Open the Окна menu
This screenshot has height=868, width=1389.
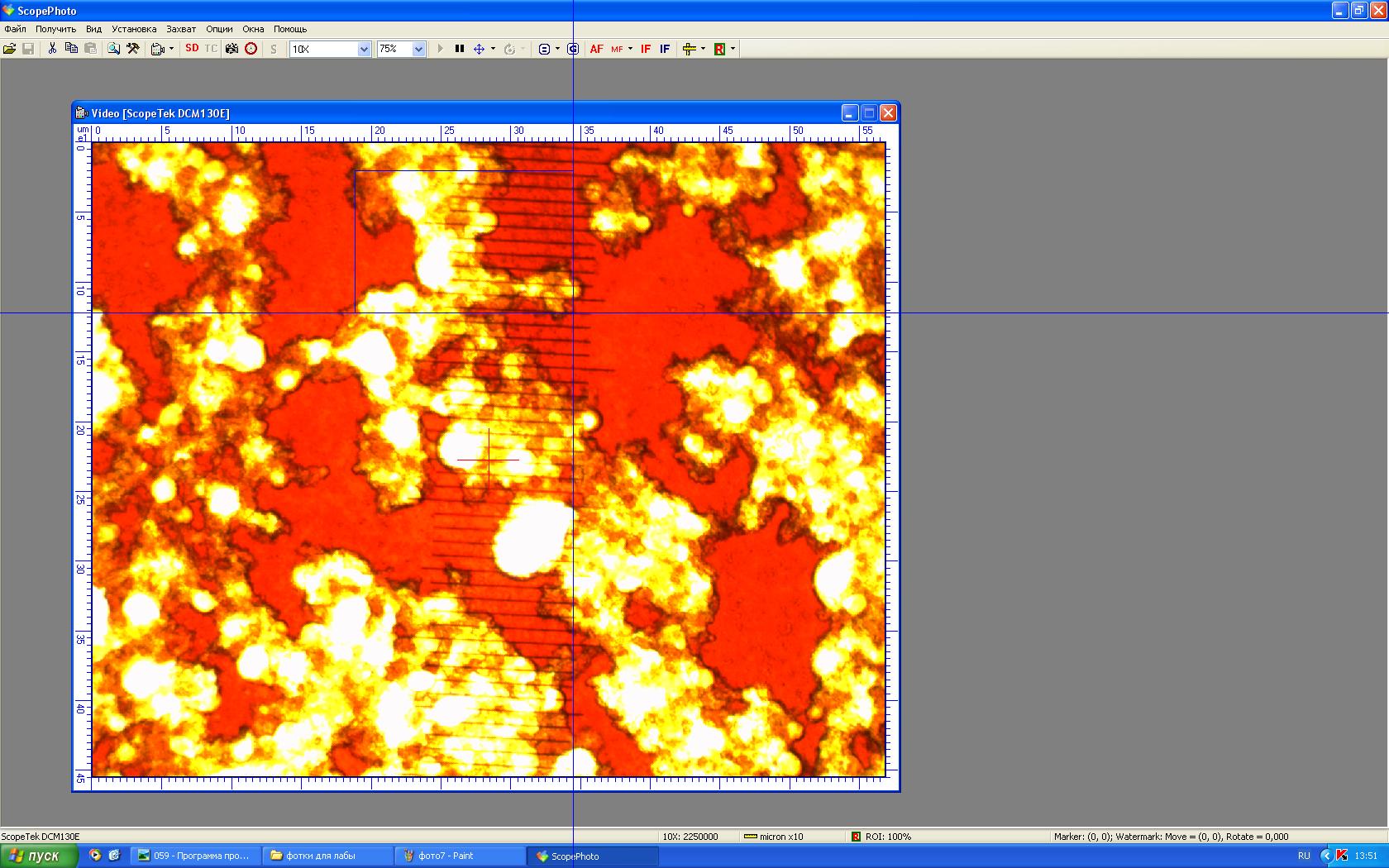(253, 29)
